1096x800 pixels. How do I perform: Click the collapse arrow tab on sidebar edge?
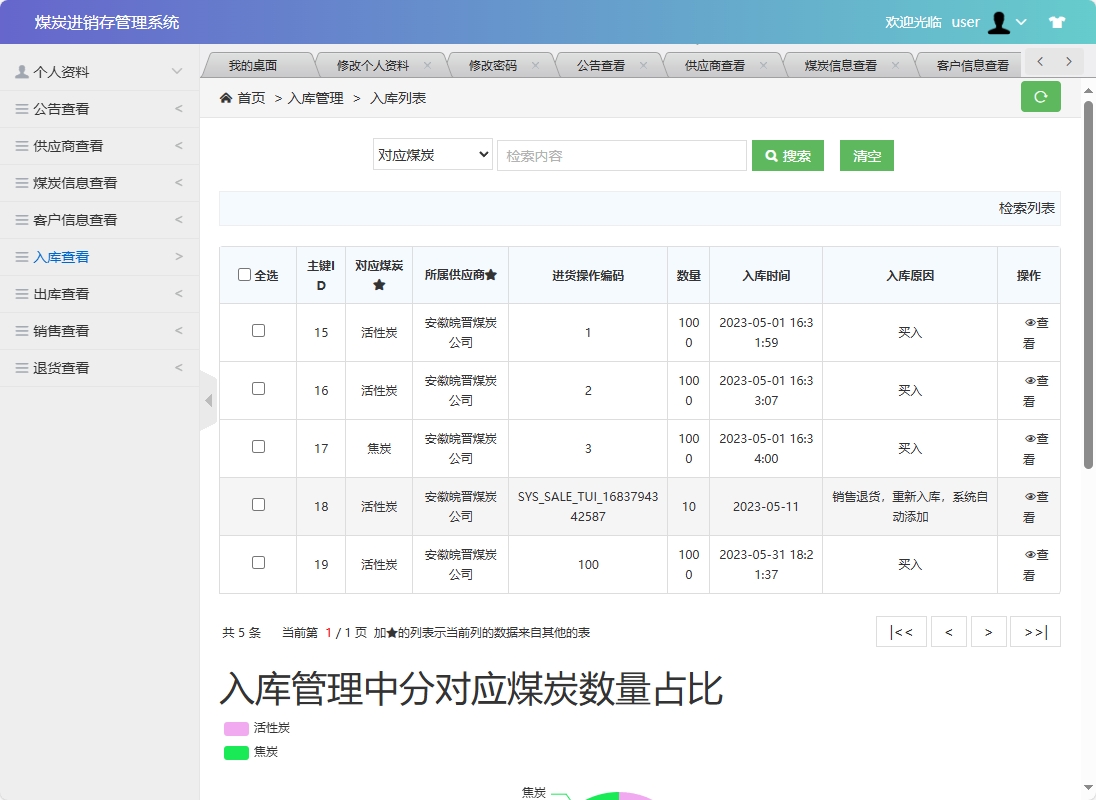click(207, 400)
